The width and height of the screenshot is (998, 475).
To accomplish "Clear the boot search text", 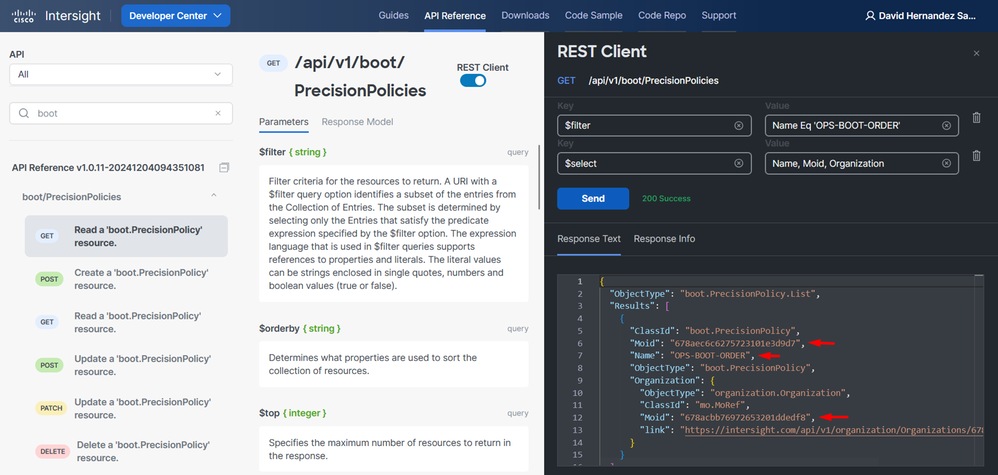I will [218, 113].
